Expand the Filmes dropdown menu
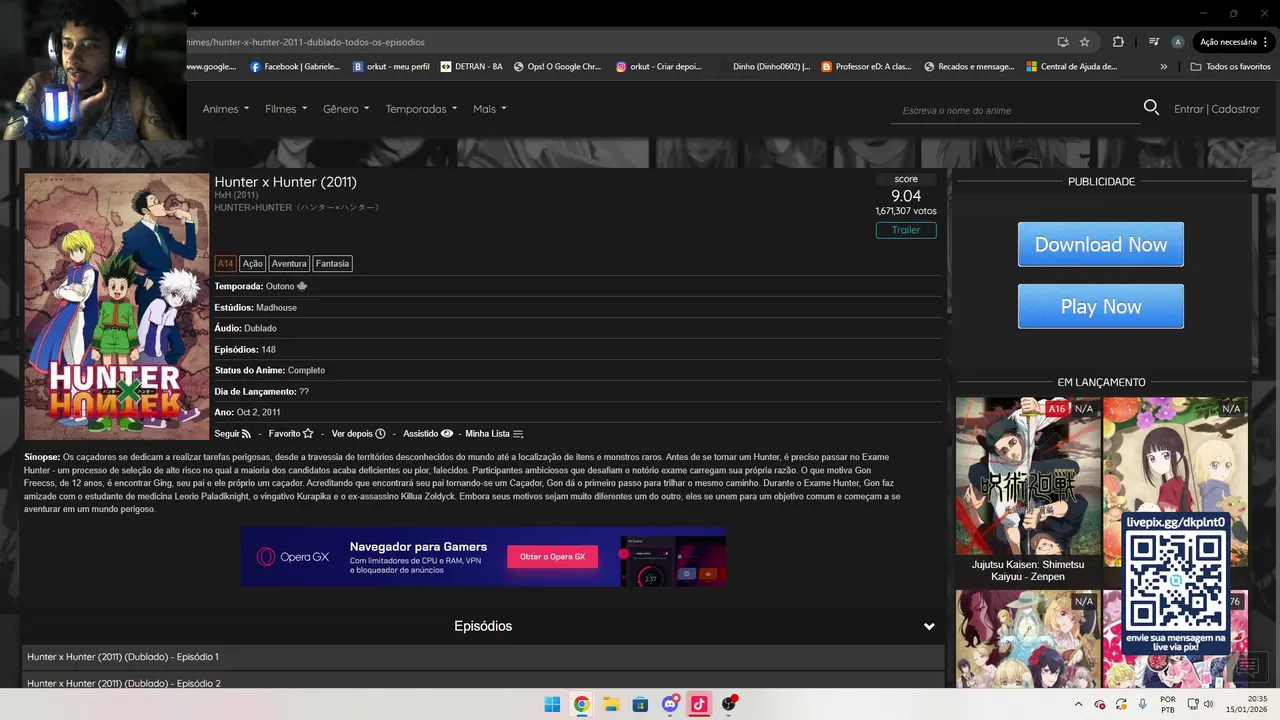Screen dimensions: 1280x720 [286, 108]
